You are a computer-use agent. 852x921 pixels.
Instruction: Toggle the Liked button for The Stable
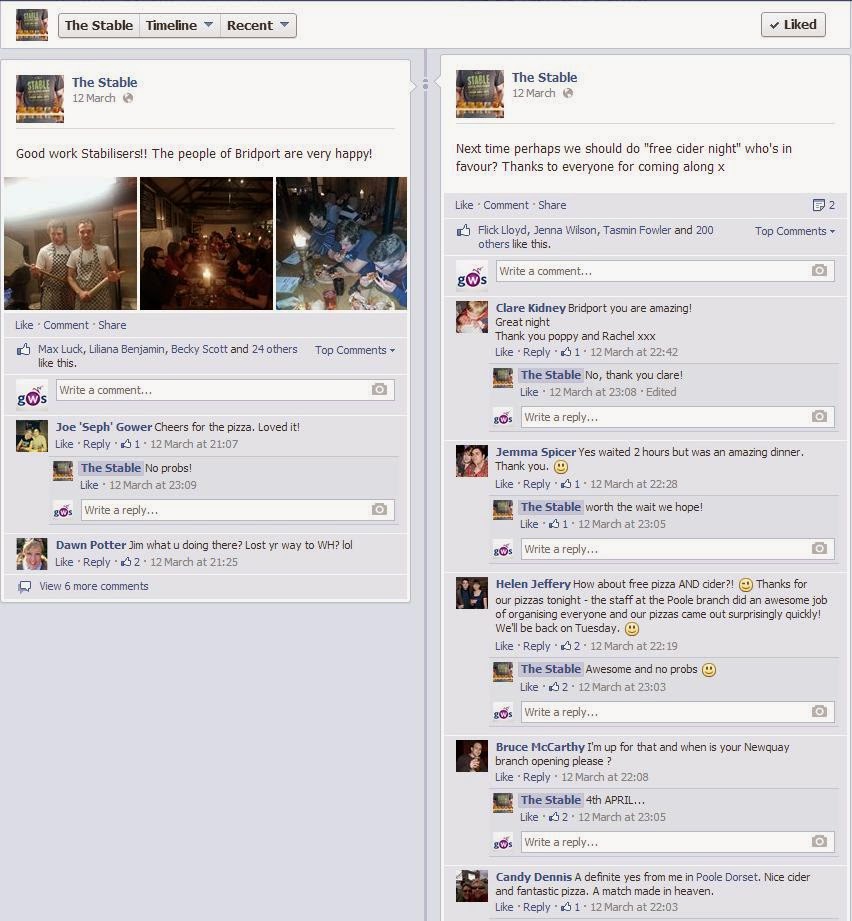pos(793,25)
